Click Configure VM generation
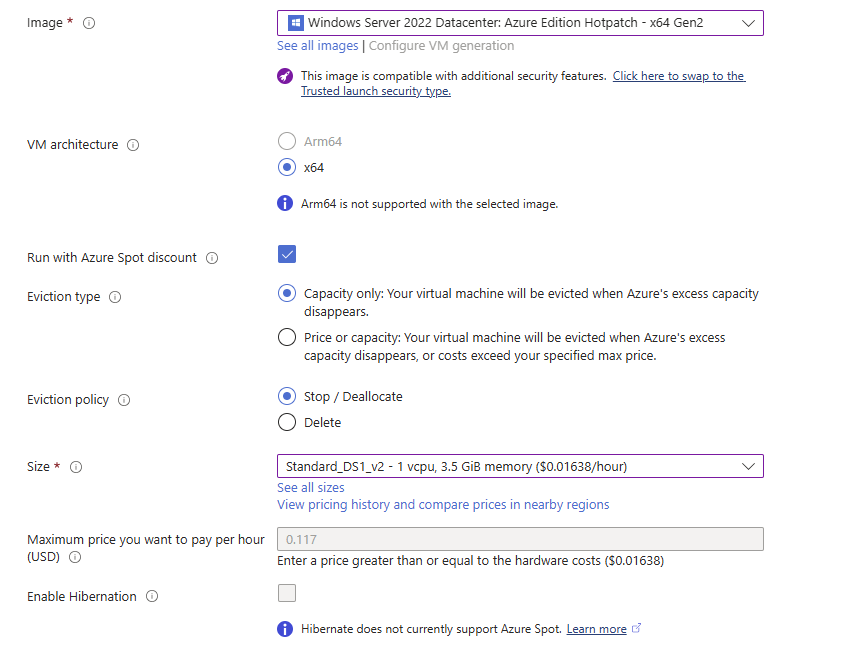 click(442, 46)
